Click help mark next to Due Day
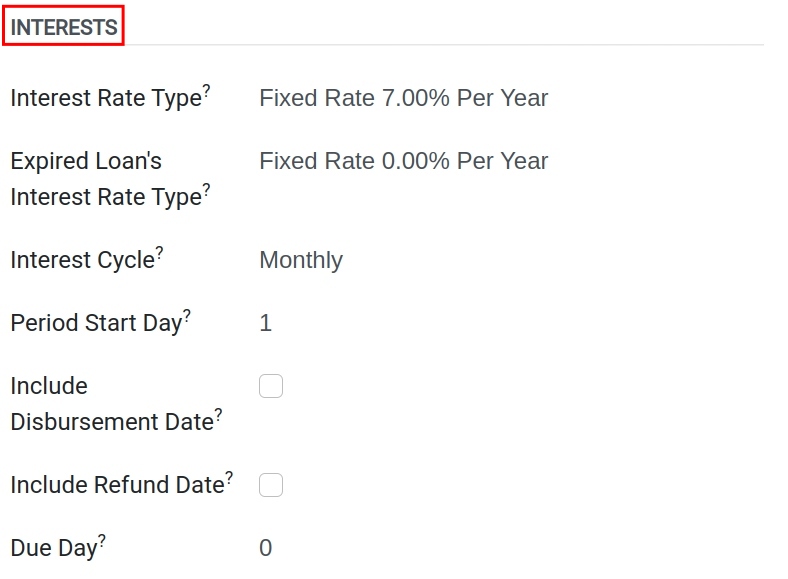Screen dimensions: 788x579 (x=102, y=540)
